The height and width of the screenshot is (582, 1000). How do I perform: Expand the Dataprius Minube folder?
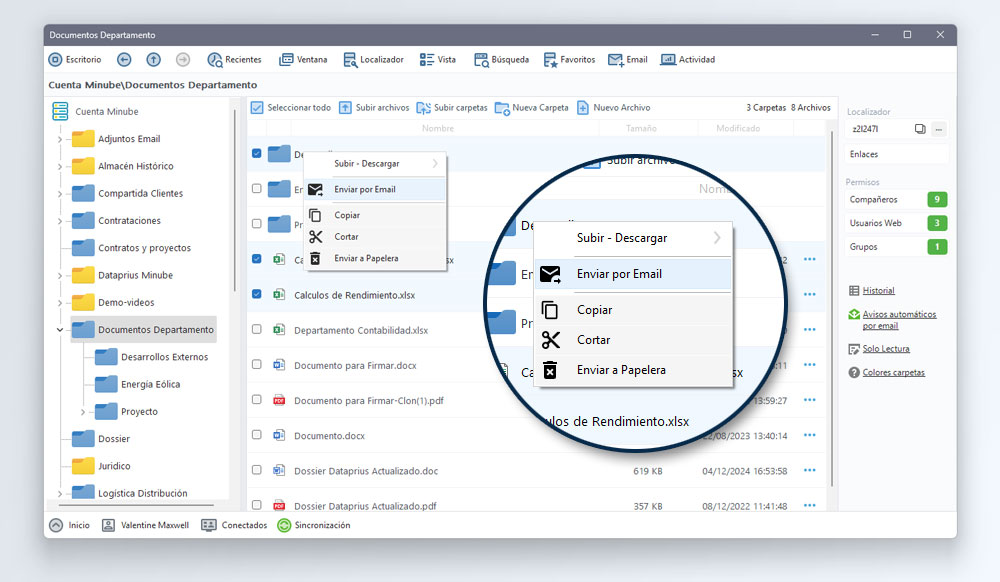[60, 275]
